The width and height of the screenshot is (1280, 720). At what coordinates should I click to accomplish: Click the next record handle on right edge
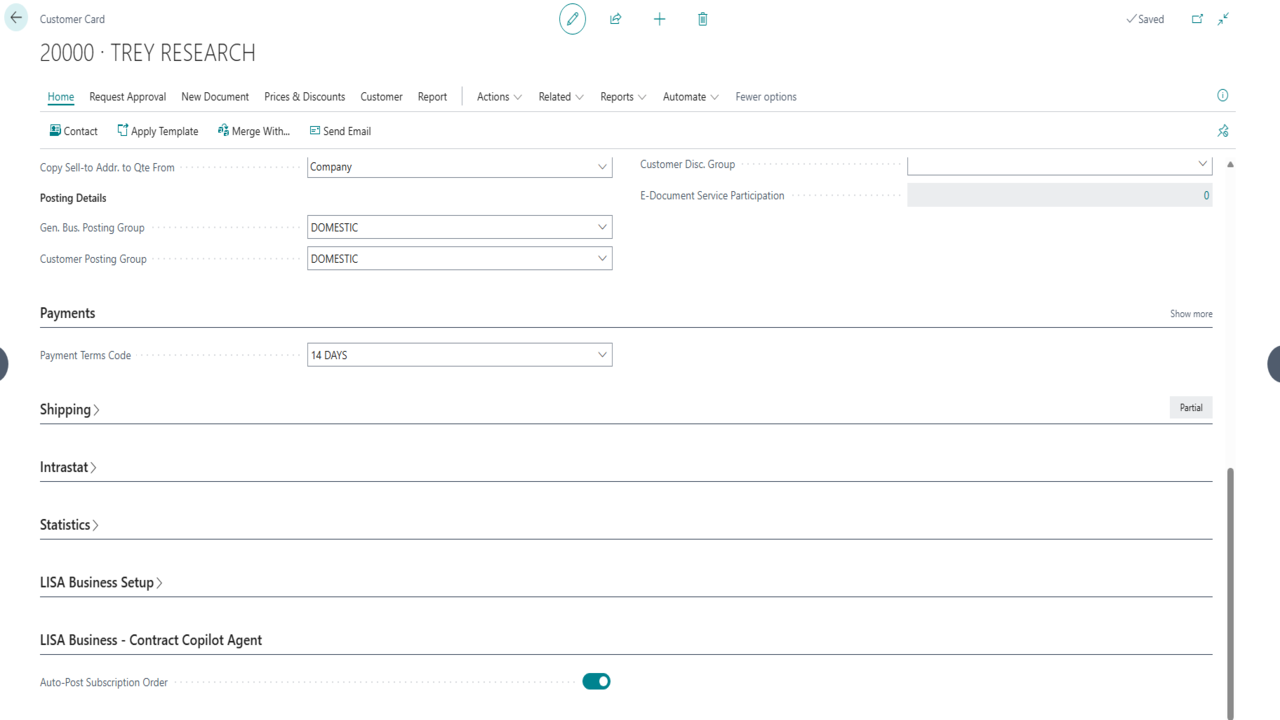1275,364
